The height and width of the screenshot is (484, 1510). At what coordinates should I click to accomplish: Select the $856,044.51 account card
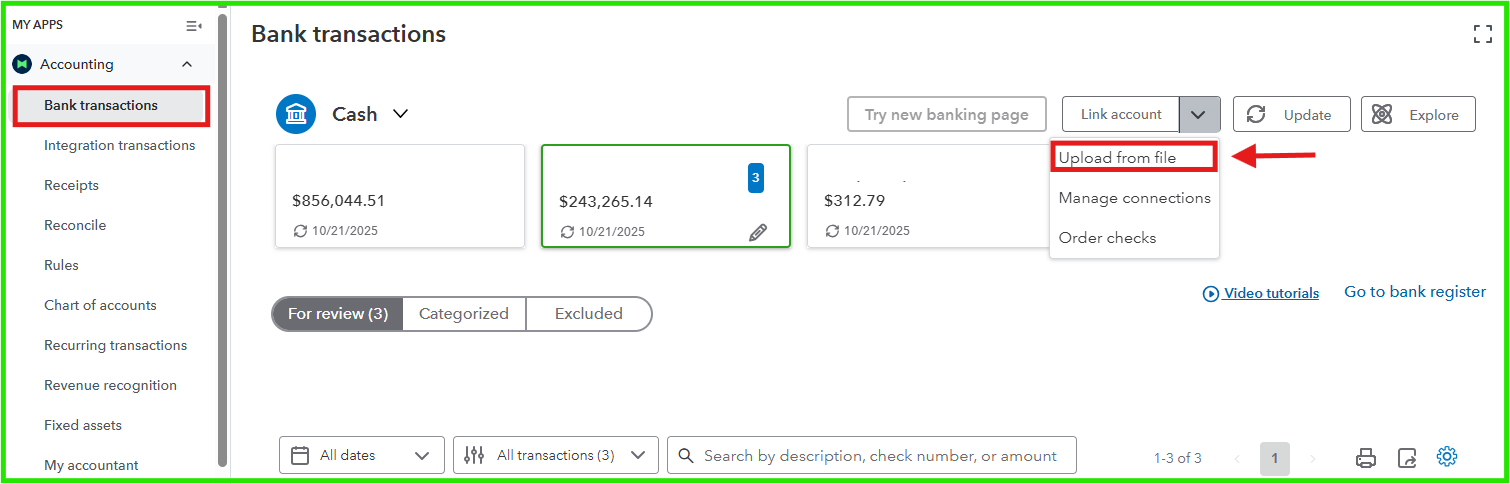[400, 196]
